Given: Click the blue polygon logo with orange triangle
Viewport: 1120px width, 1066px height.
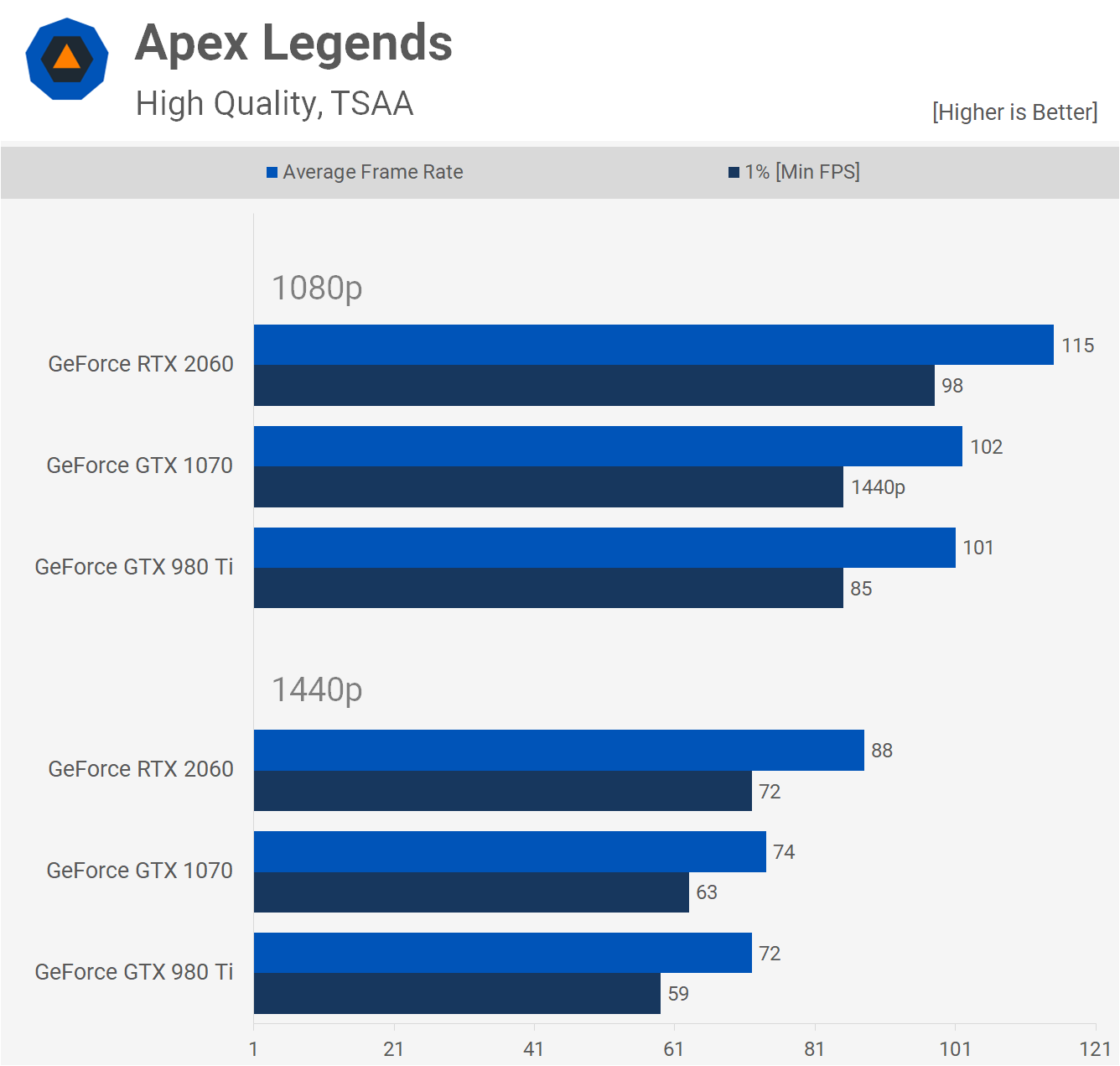Looking at the screenshot, I should tap(67, 59).
